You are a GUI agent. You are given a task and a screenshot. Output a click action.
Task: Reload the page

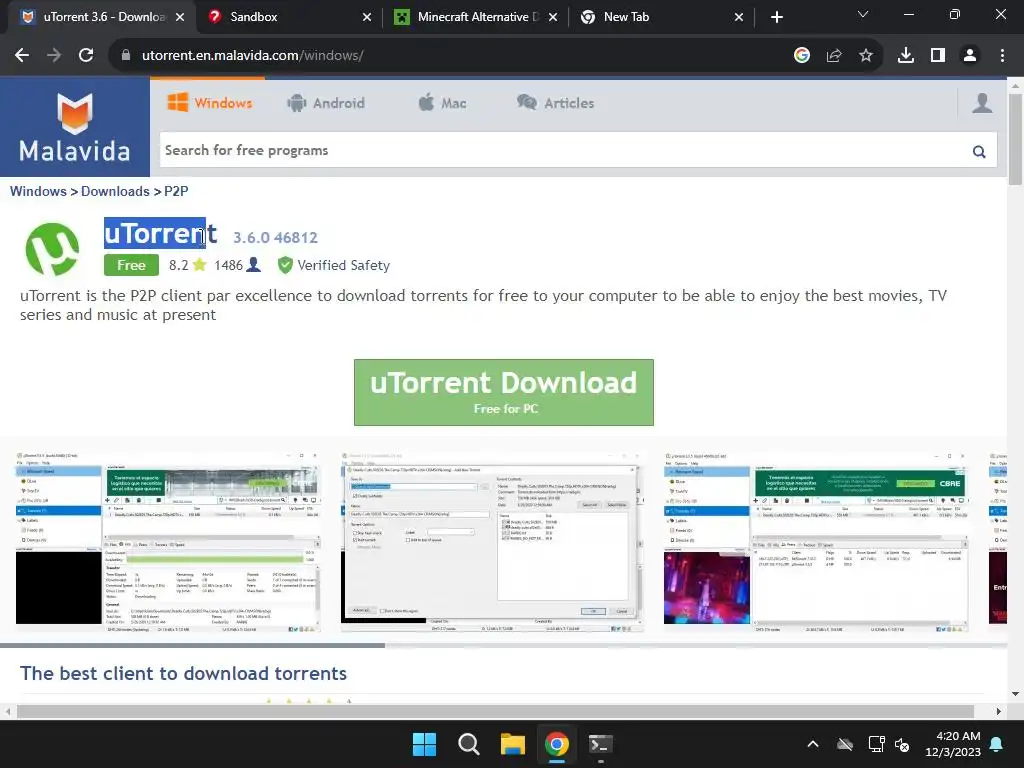86,56
